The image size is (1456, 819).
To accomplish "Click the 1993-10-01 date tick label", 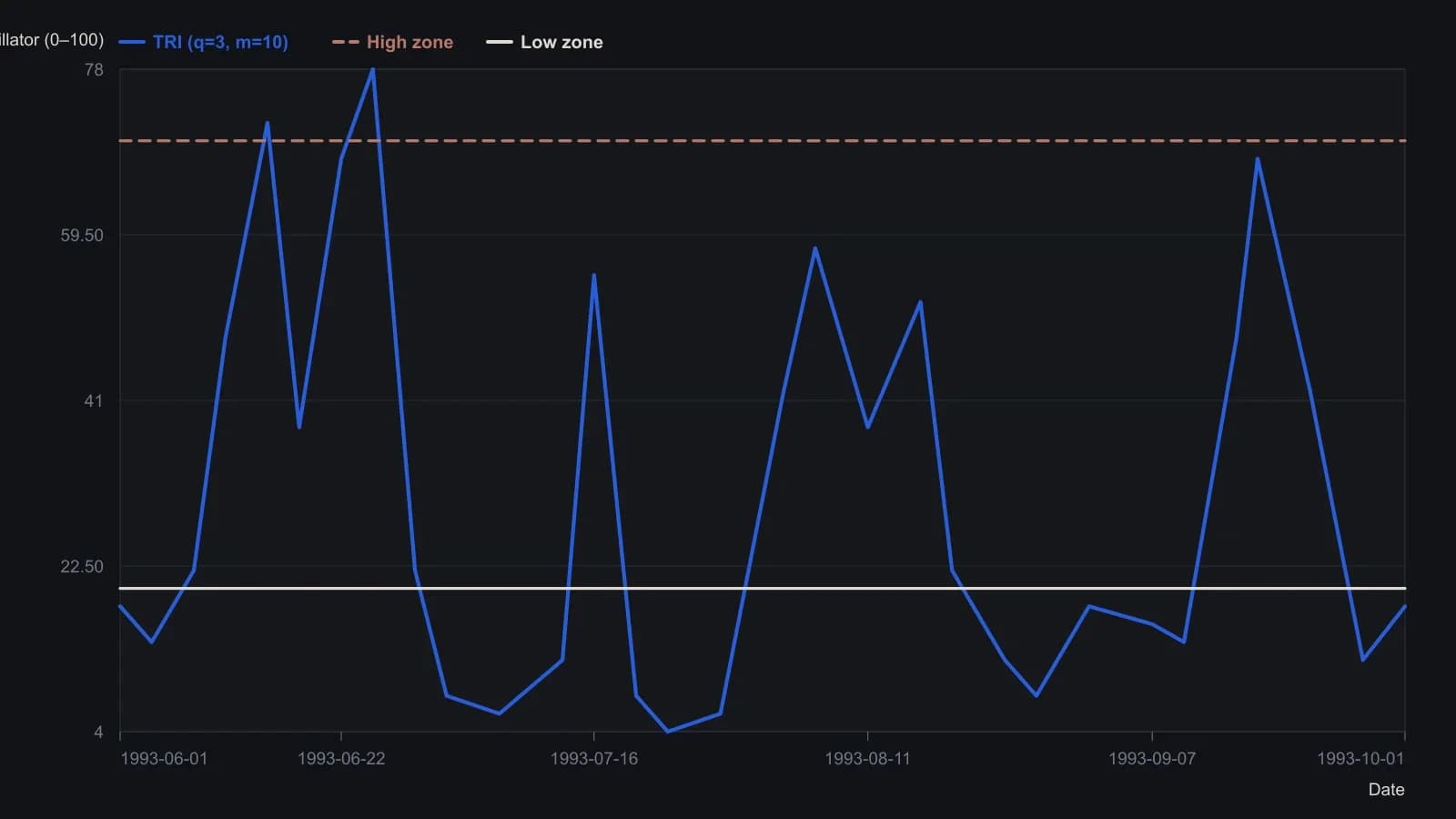I will pos(1360,758).
